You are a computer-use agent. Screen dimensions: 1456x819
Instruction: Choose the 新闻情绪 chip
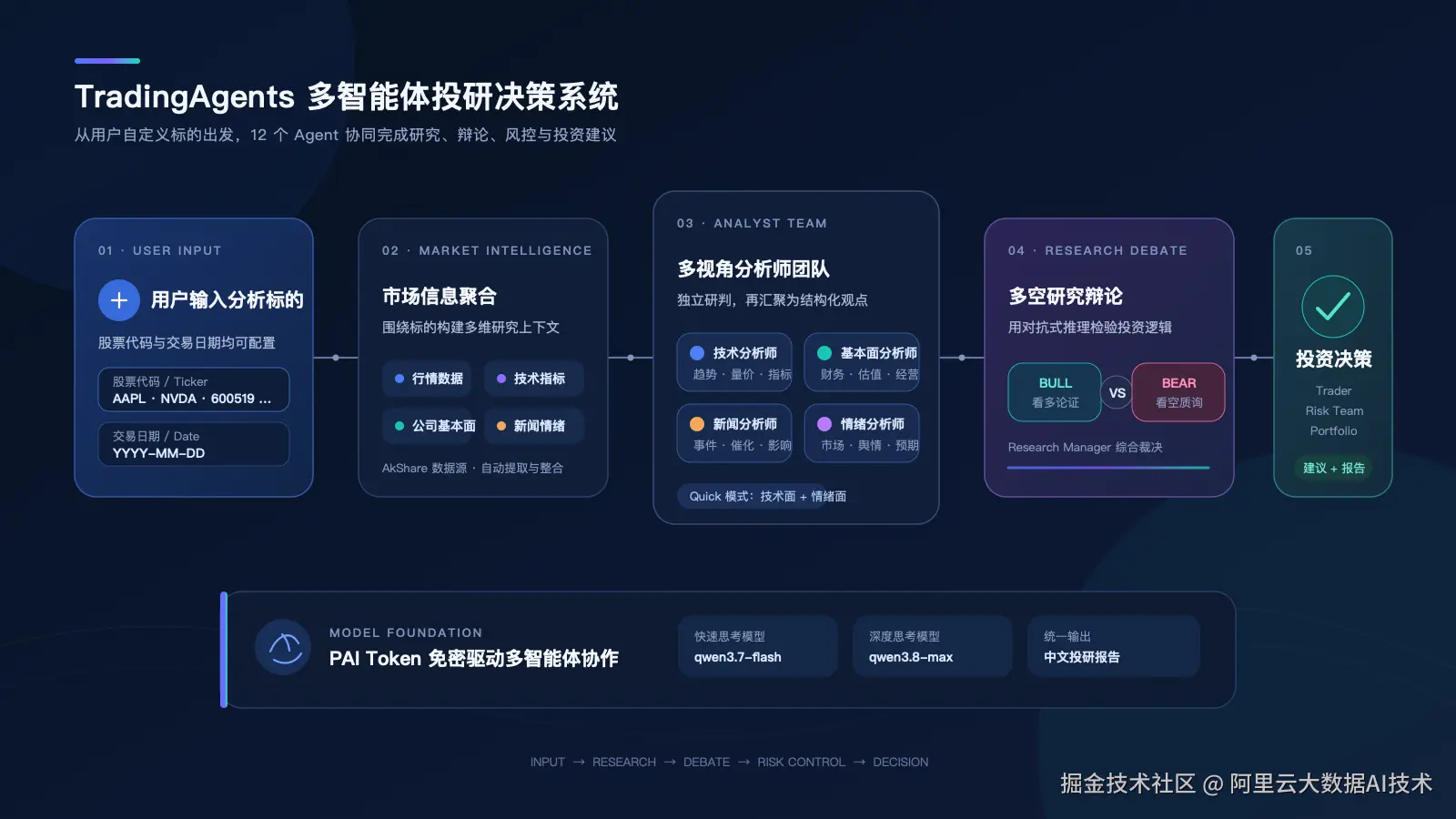click(x=534, y=426)
